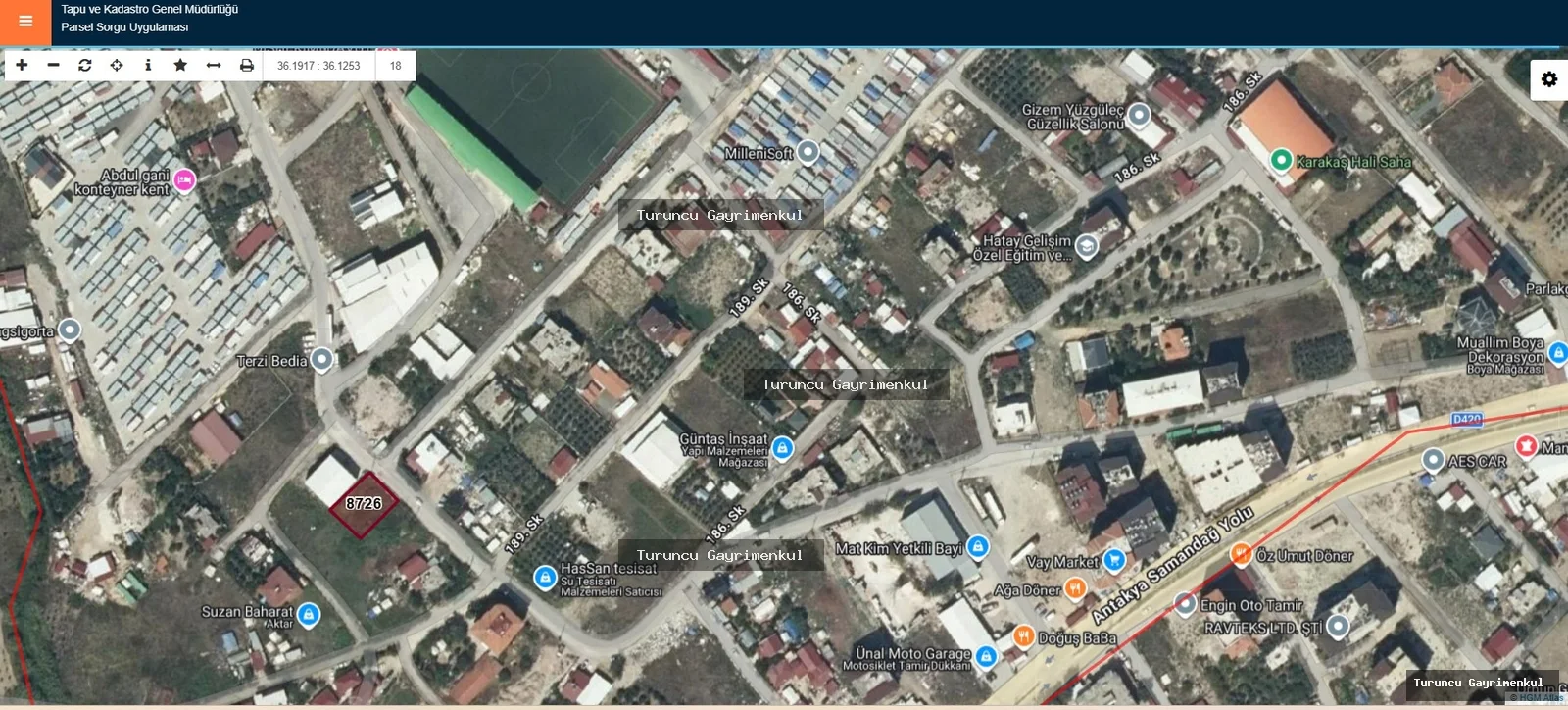Click the Antakya Samandağ Yolu road label
Screen dimensions: 1568x710
click(1172, 565)
